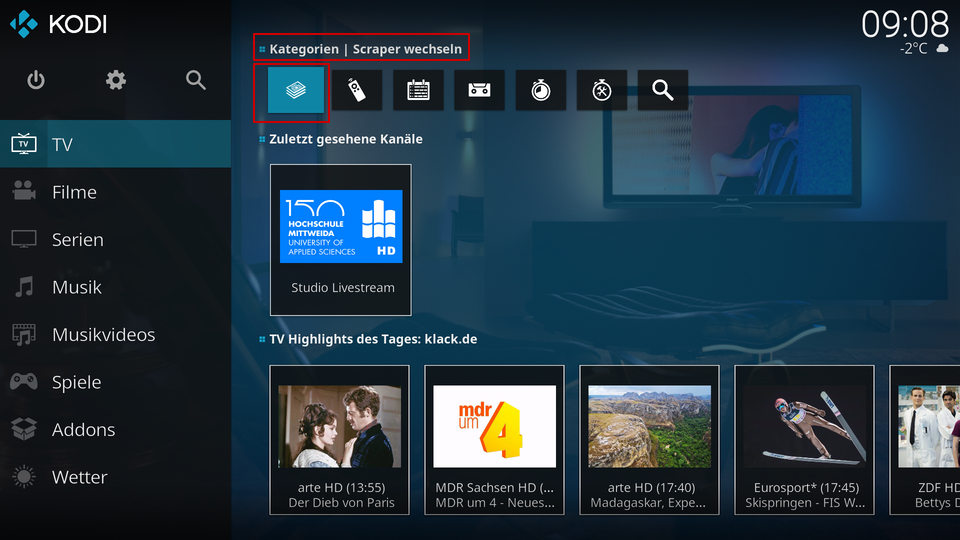Click the open box icon beside Addons

point(24,429)
